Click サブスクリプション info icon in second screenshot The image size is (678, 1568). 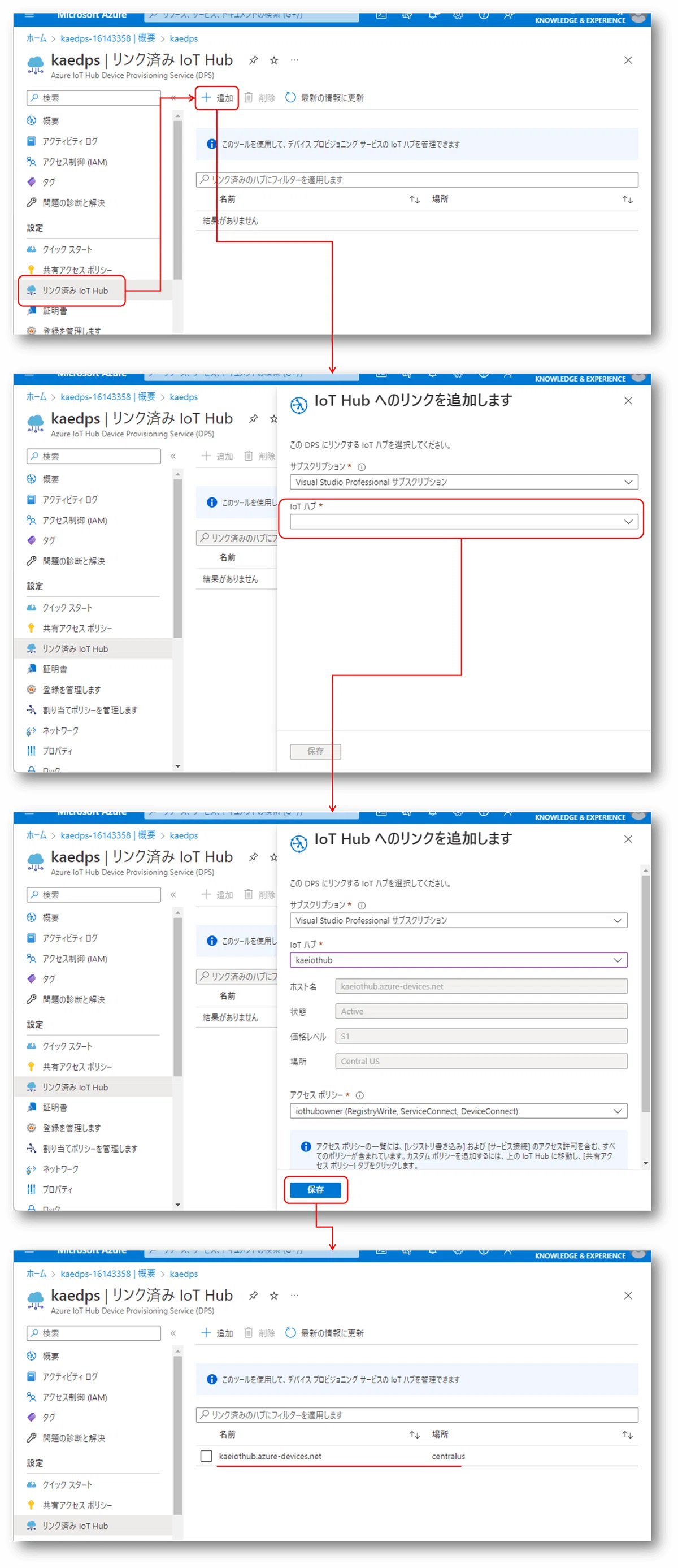pos(362,467)
